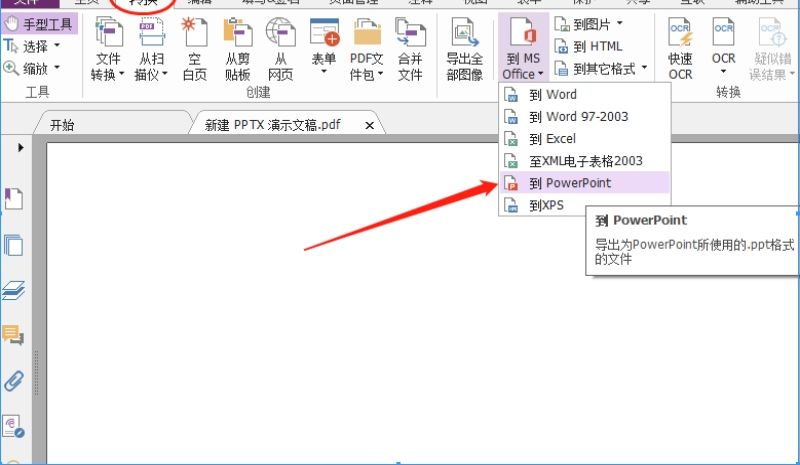Open the Bookmarks panel icon
Viewport: 800px width, 465px height.
(x=13, y=199)
